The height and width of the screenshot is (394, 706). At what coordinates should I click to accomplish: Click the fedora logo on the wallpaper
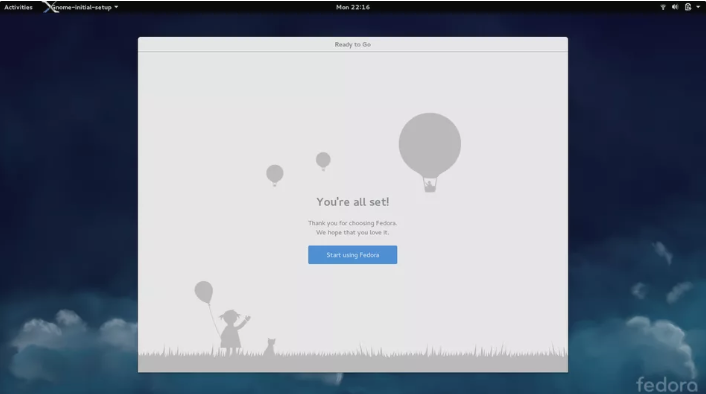666,384
